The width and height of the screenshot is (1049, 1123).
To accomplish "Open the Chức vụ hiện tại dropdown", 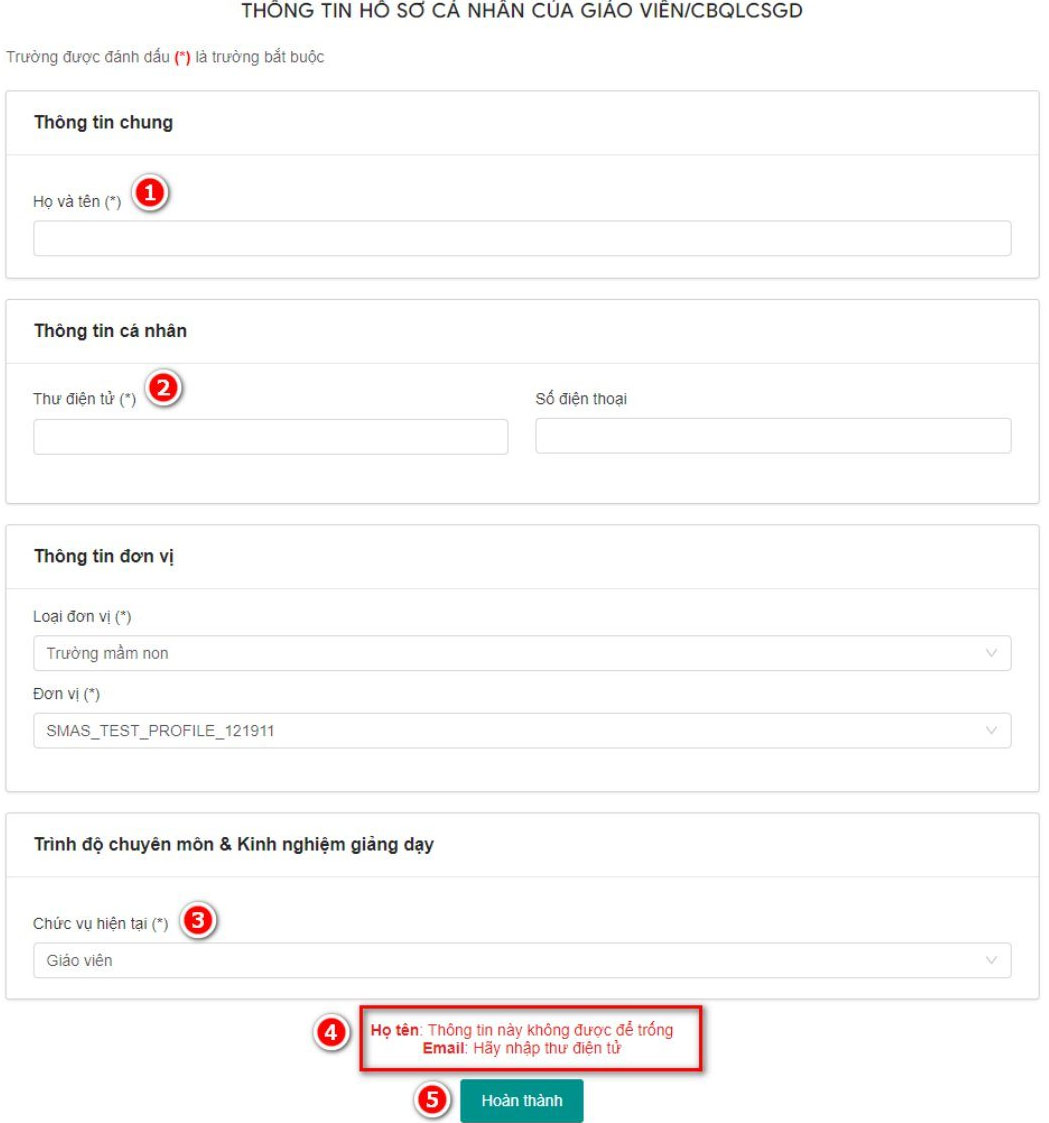I will (522, 960).
